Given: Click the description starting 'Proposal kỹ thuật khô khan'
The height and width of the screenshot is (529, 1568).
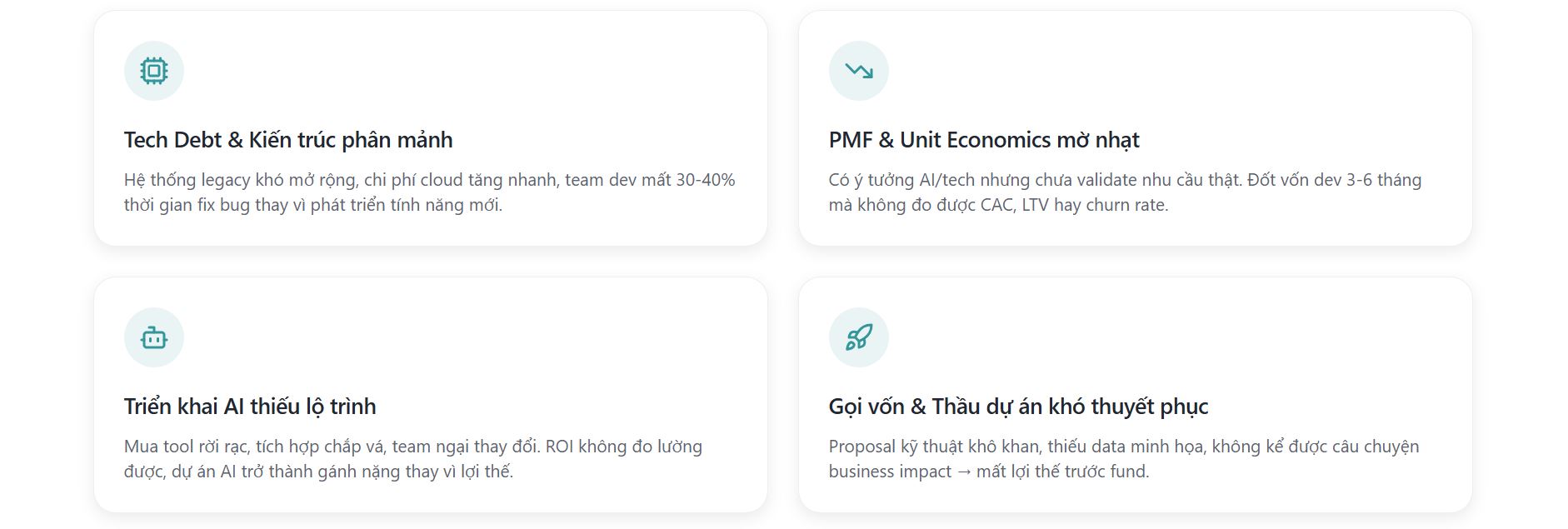Looking at the screenshot, I should coord(1123,459).
